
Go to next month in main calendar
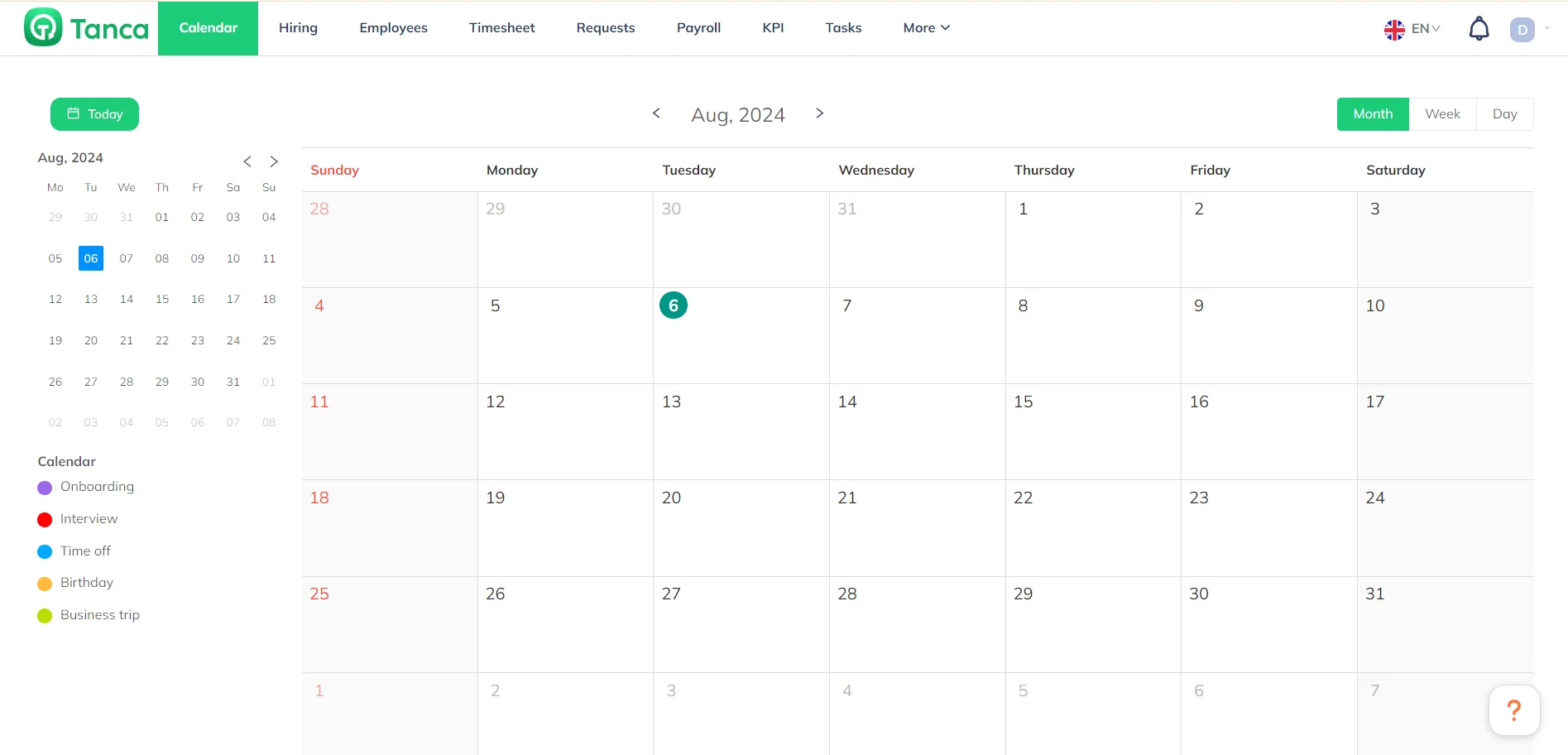click(819, 113)
